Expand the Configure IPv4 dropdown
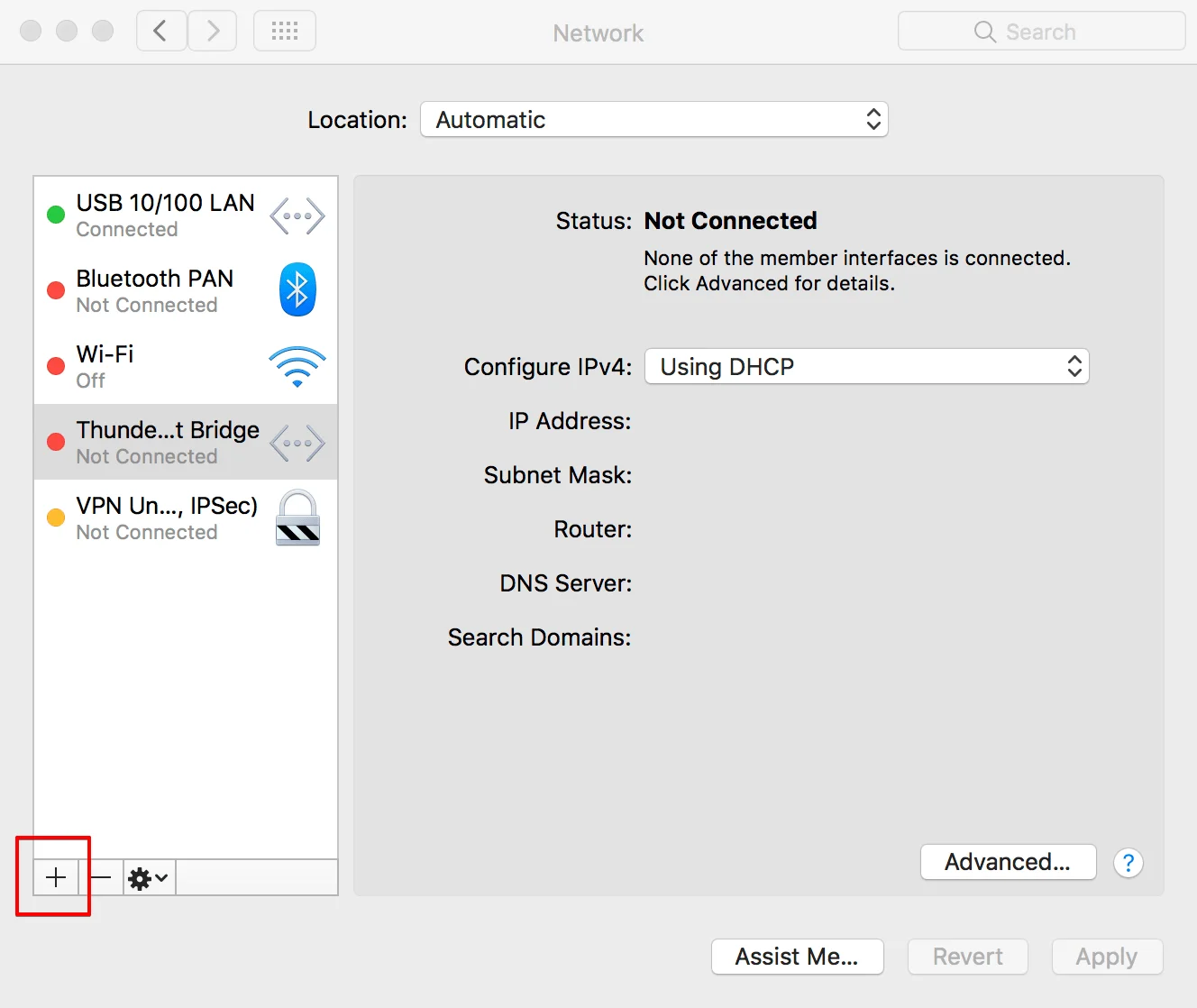Image resolution: width=1197 pixels, height=1008 pixels. 866,367
